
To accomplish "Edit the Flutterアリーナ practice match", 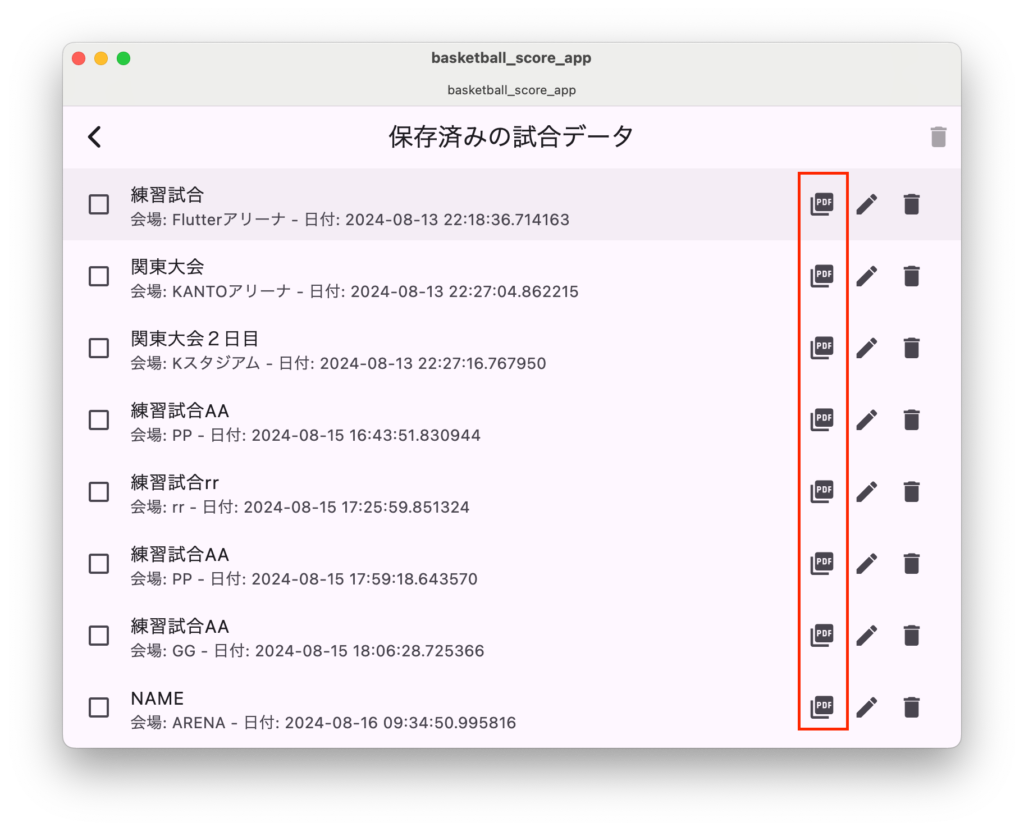I will (867, 204).
